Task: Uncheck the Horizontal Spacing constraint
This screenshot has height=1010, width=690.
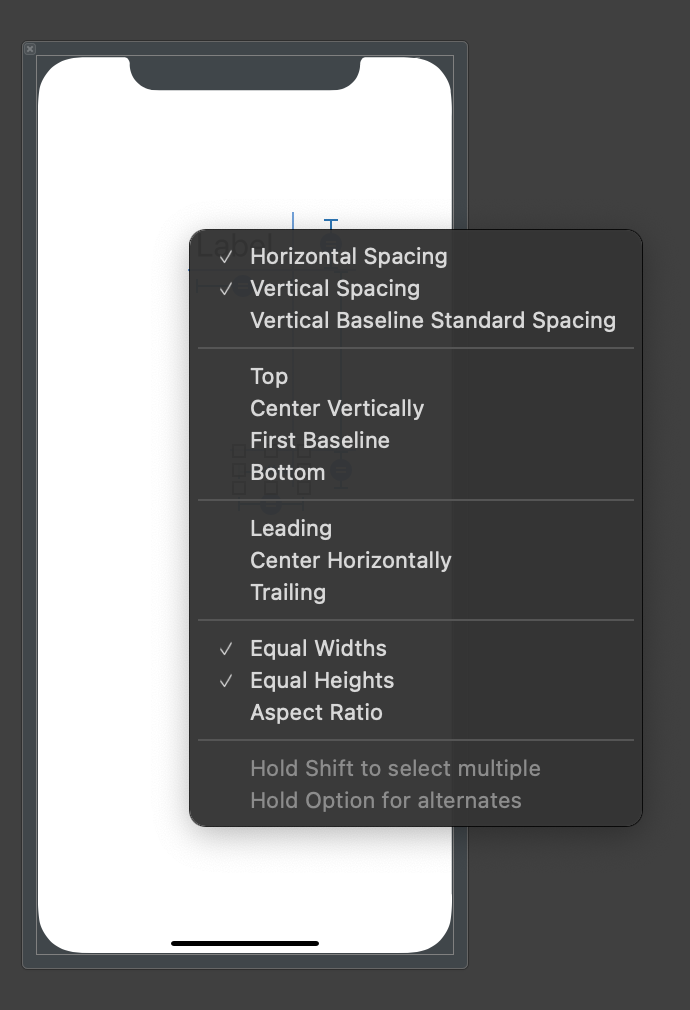Action: [348, 256]
